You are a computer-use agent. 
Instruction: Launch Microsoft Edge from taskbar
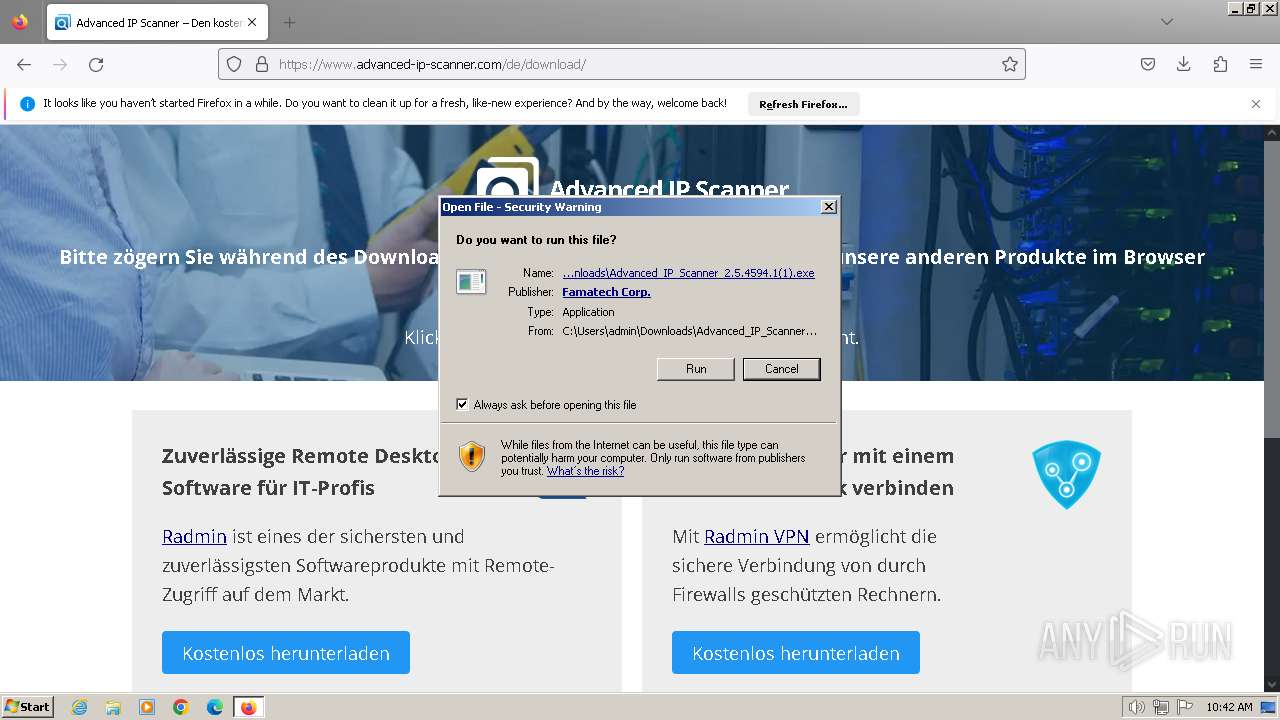pos(215,707)
